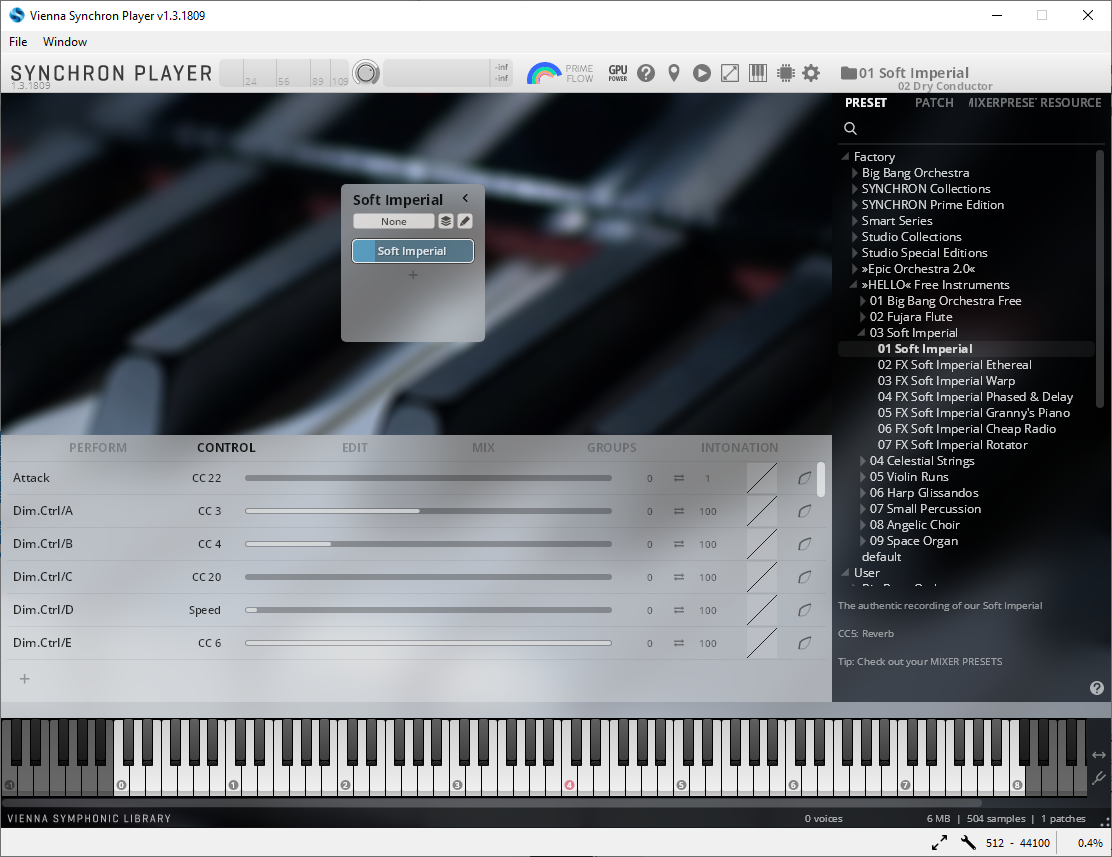Expand Smart Series folder
The width and height of the screenshot is (1112, 857).
click(855, 221)
